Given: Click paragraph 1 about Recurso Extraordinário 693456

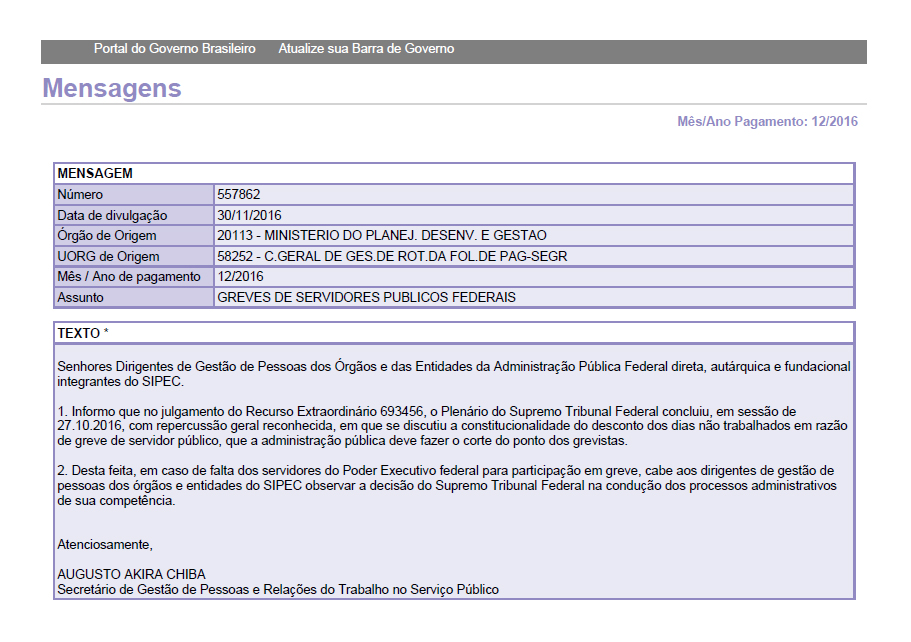Looking at the screenshot, I should click(x=452, y=426).
